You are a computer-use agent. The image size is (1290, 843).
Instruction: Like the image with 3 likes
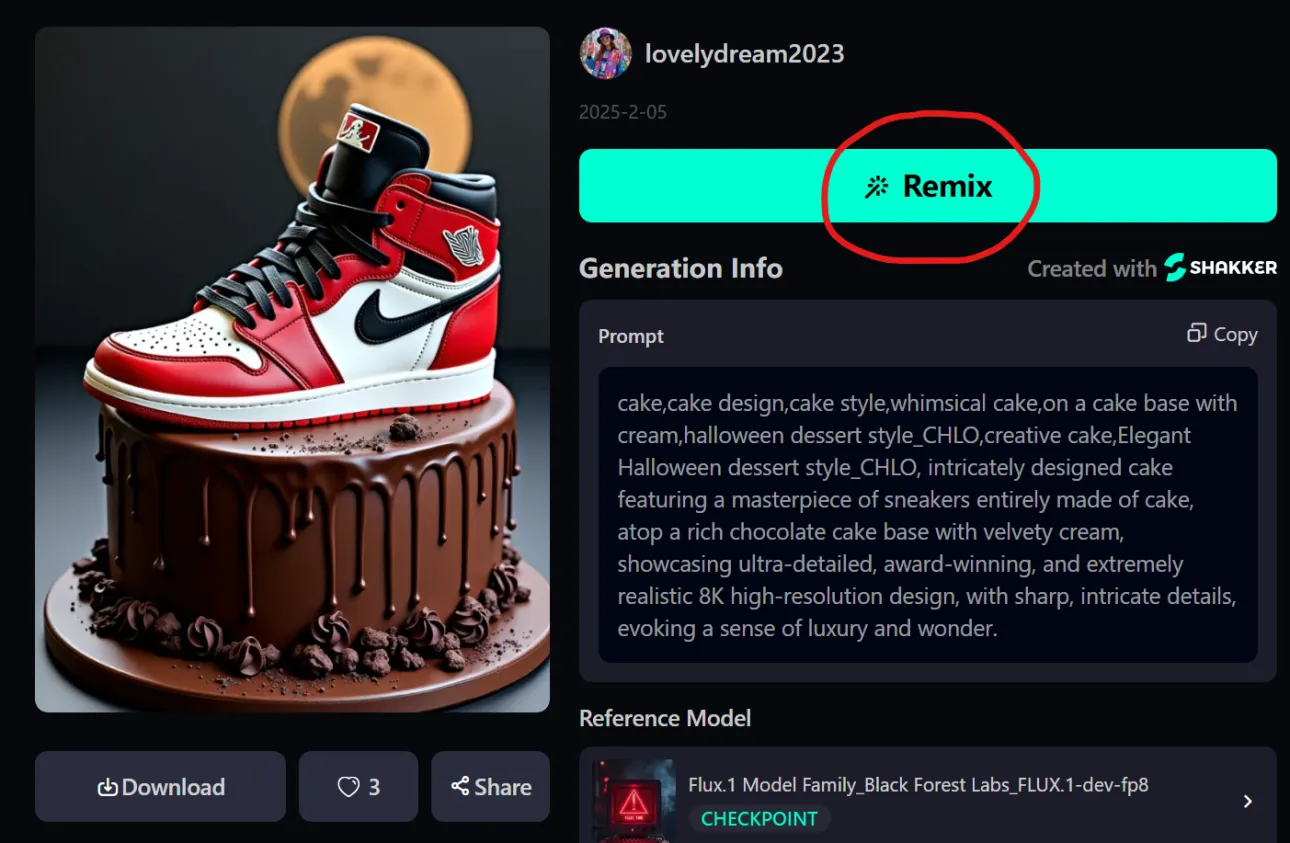point(358,787)
